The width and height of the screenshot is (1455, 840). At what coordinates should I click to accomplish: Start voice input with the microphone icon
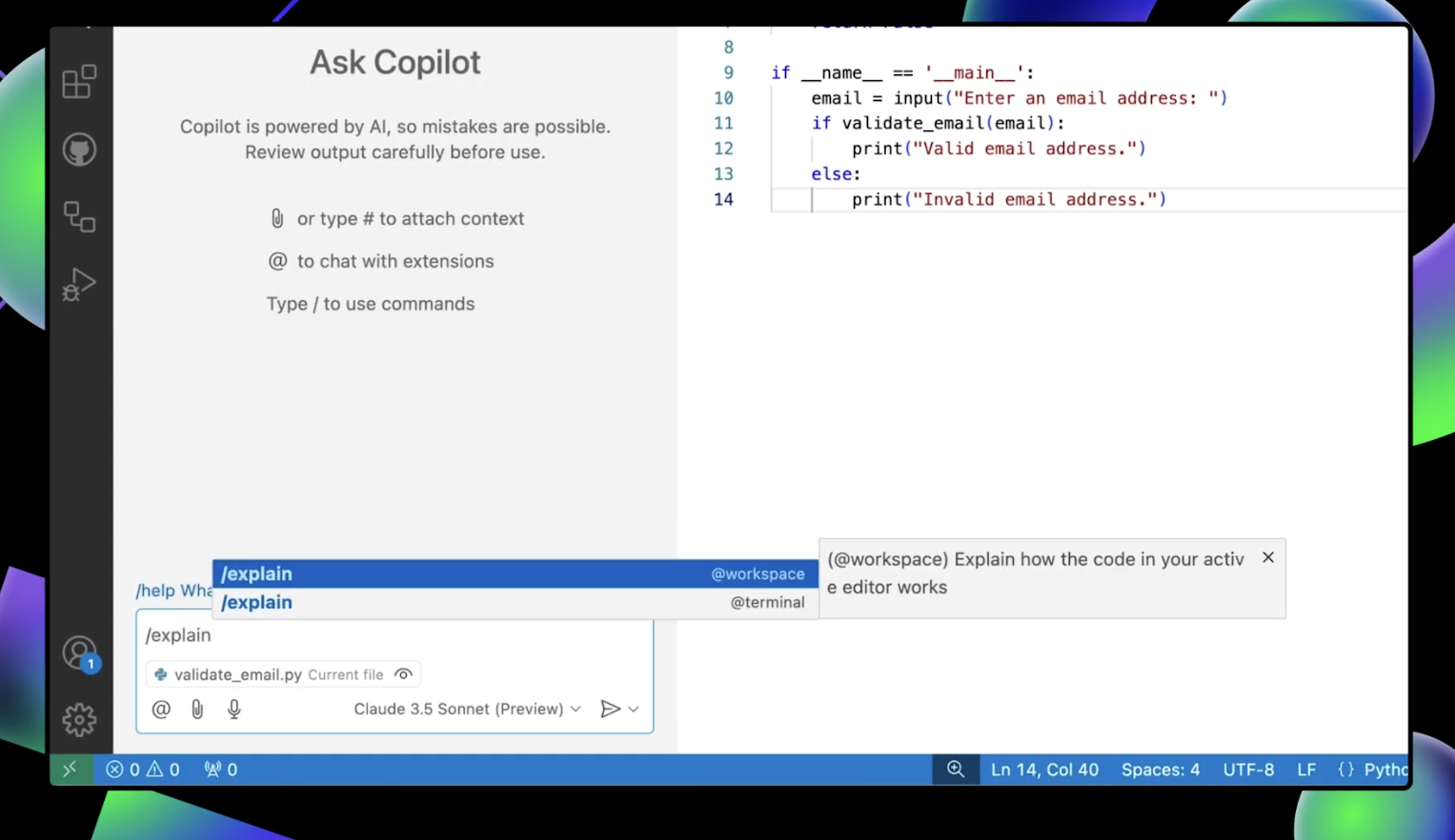tap(233, 709)
